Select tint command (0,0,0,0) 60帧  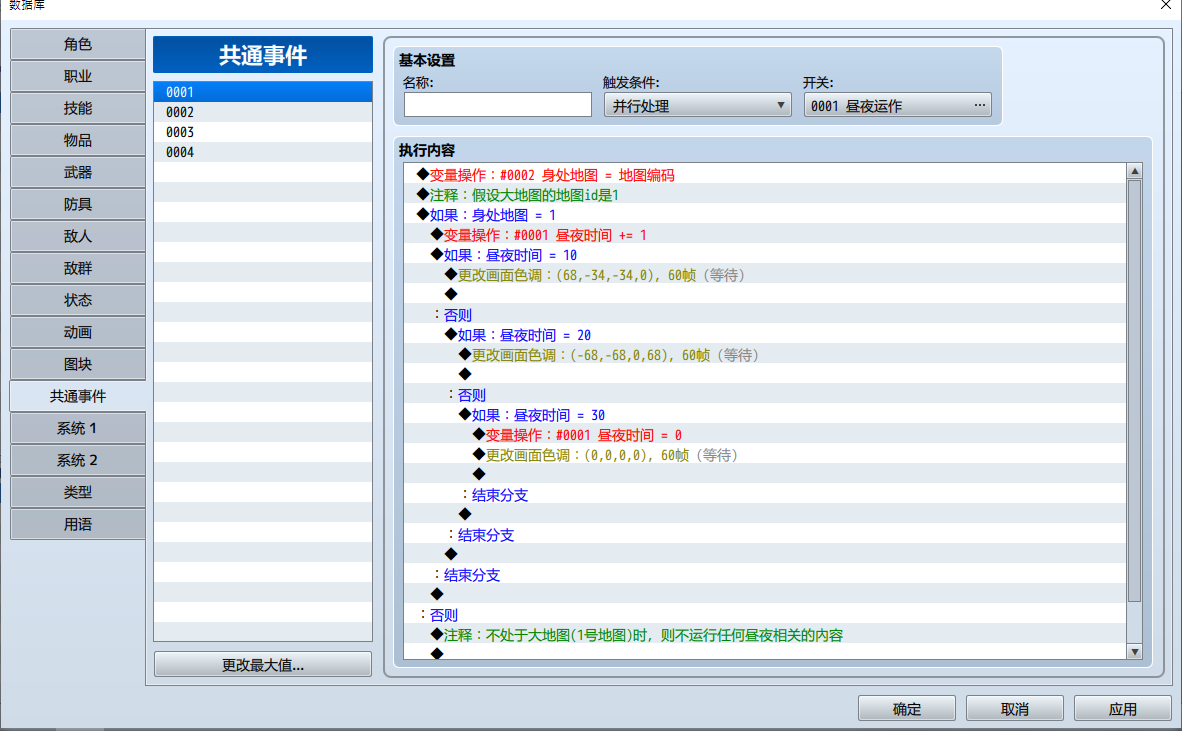point(764,455)
